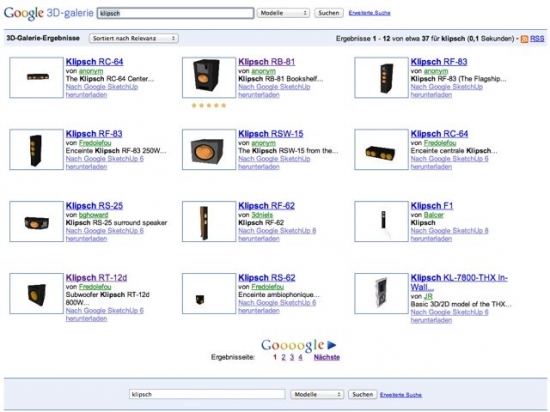
Task: Open the Klipsch RF-62 model link
Action: (x=267, y=205)
